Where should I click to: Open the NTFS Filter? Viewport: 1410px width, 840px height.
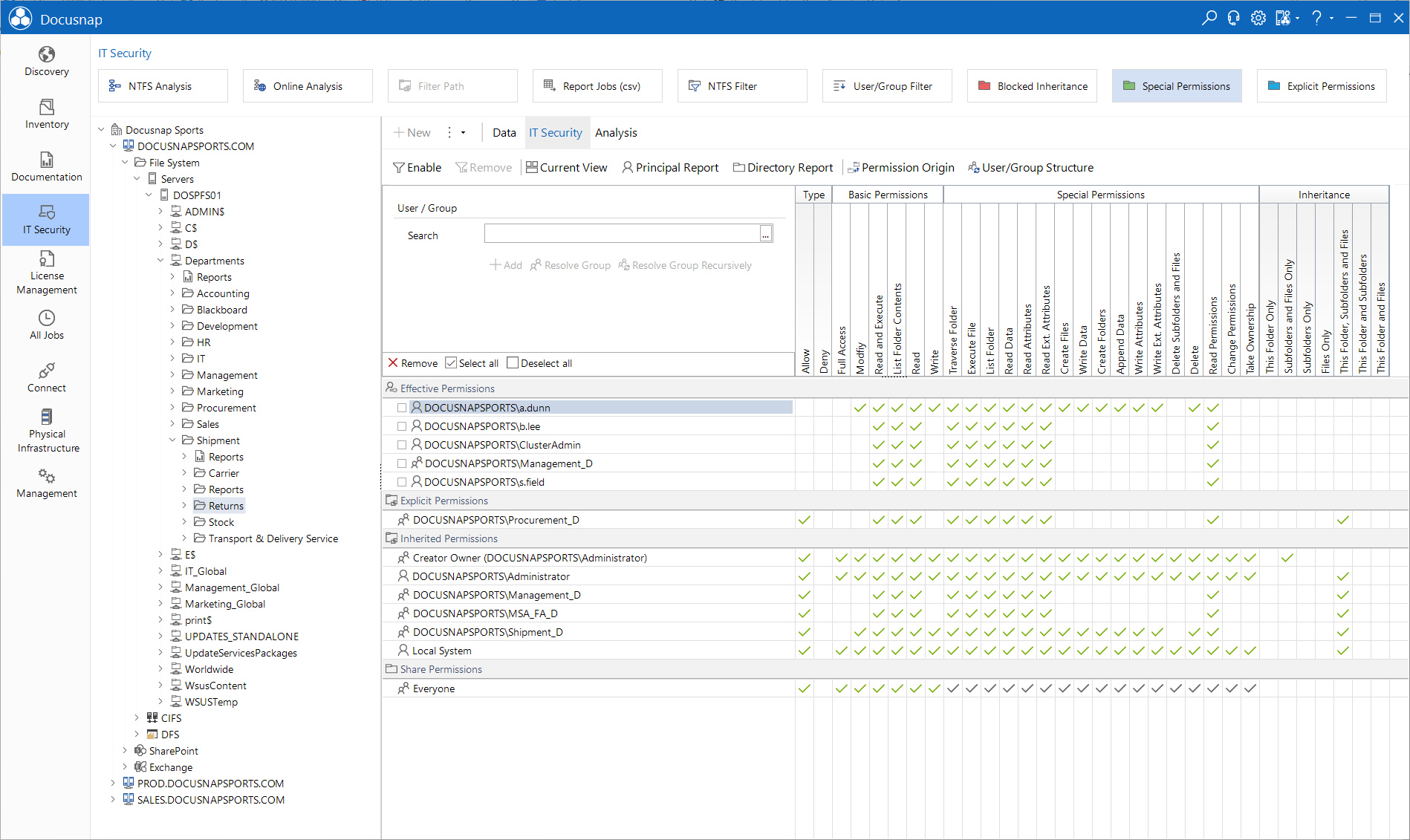point(742,86)
